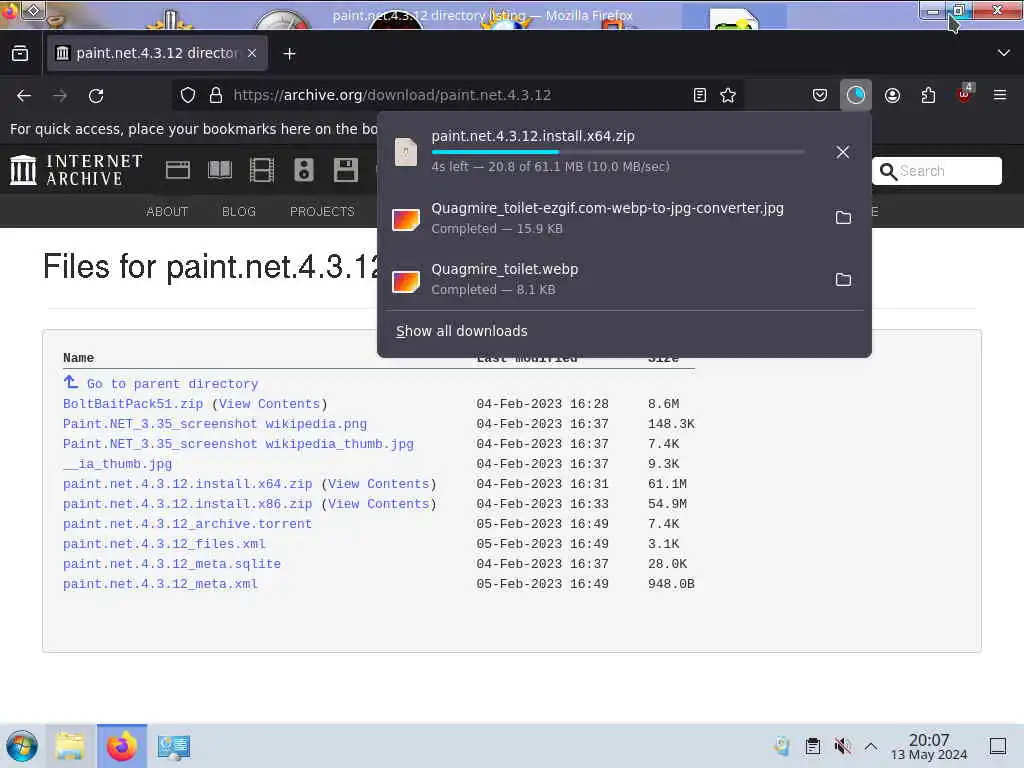Viewport: 1024px width, 768px height.
Task: View Contents of install.x86.zip
Action: 379,504
